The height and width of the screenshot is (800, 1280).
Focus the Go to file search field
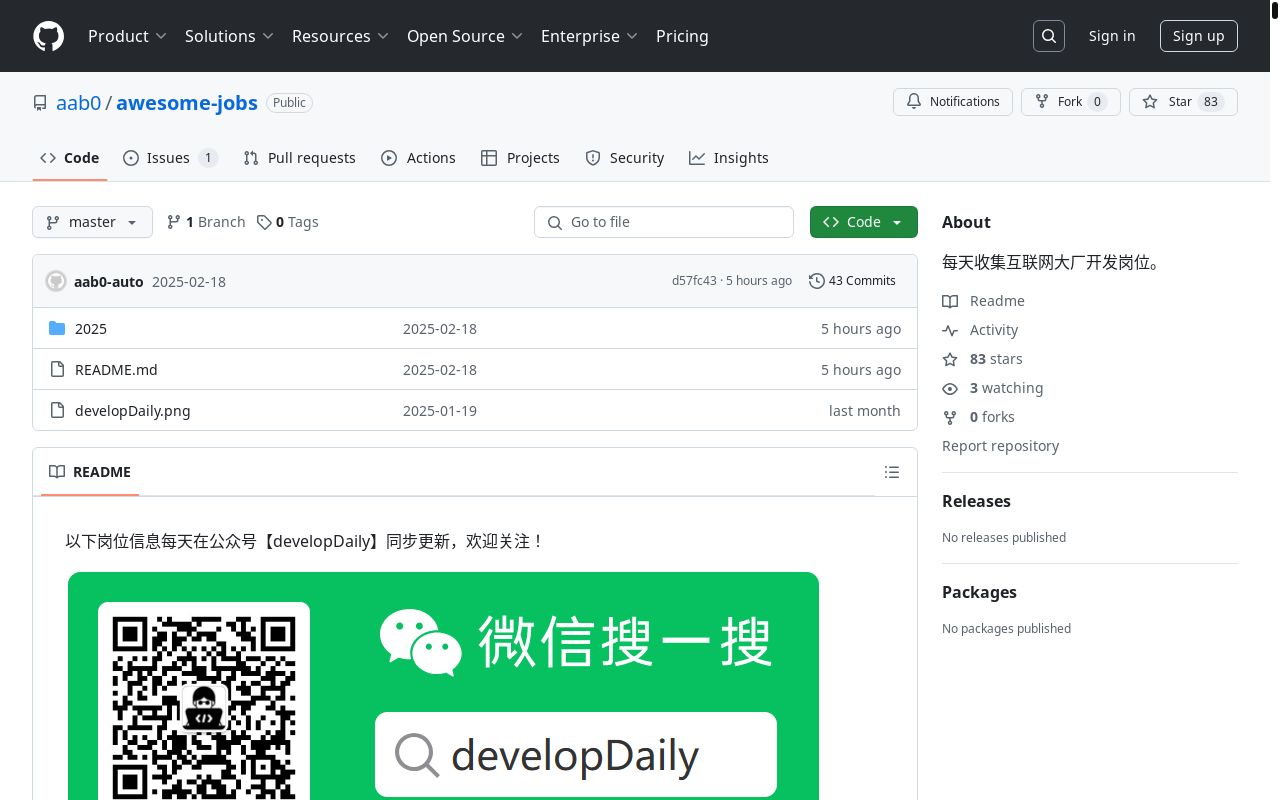coord(664,222)
